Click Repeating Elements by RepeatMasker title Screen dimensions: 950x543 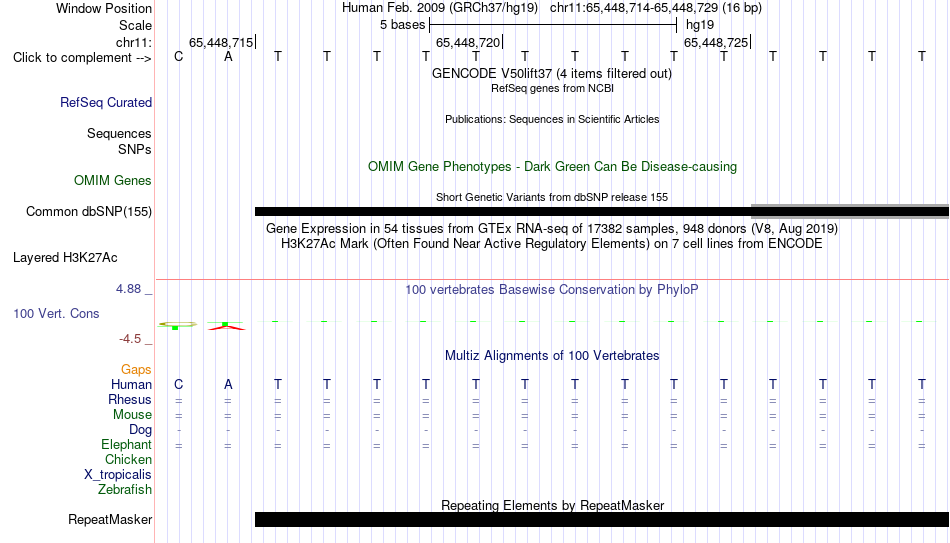pyautogui.click(x=553, y=505)
